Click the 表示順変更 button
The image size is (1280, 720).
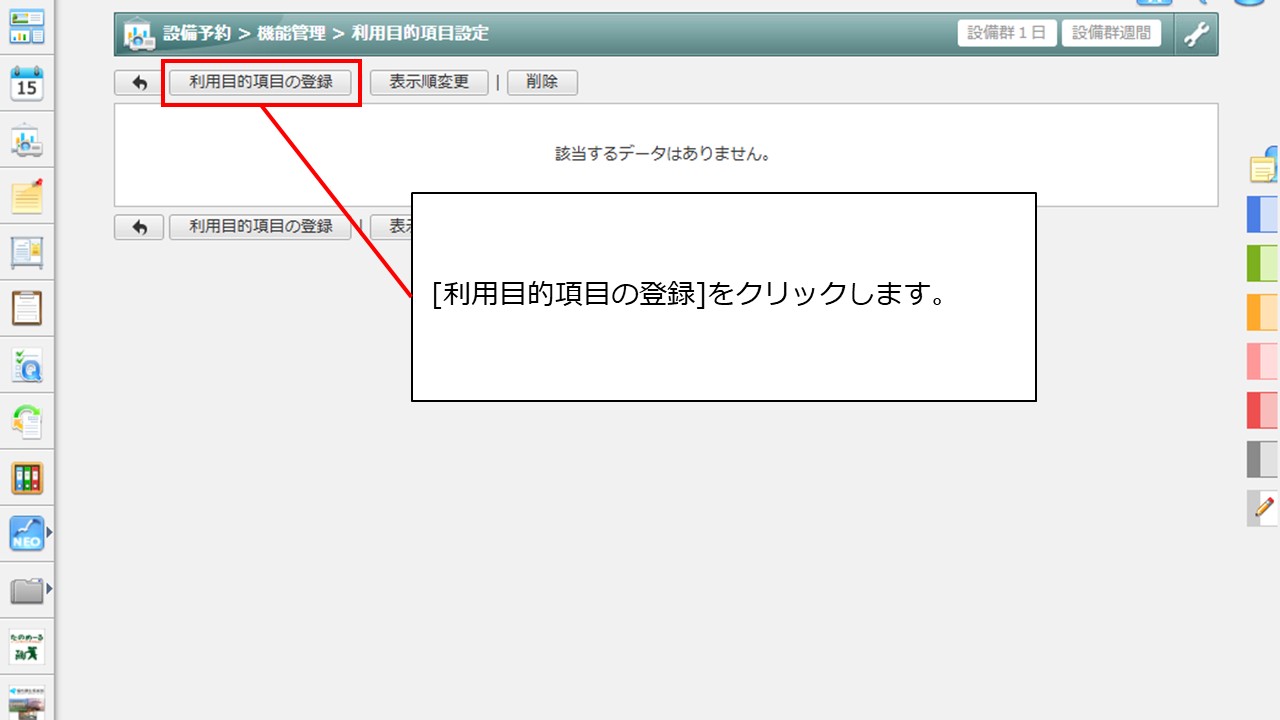[x=429, y=83]
